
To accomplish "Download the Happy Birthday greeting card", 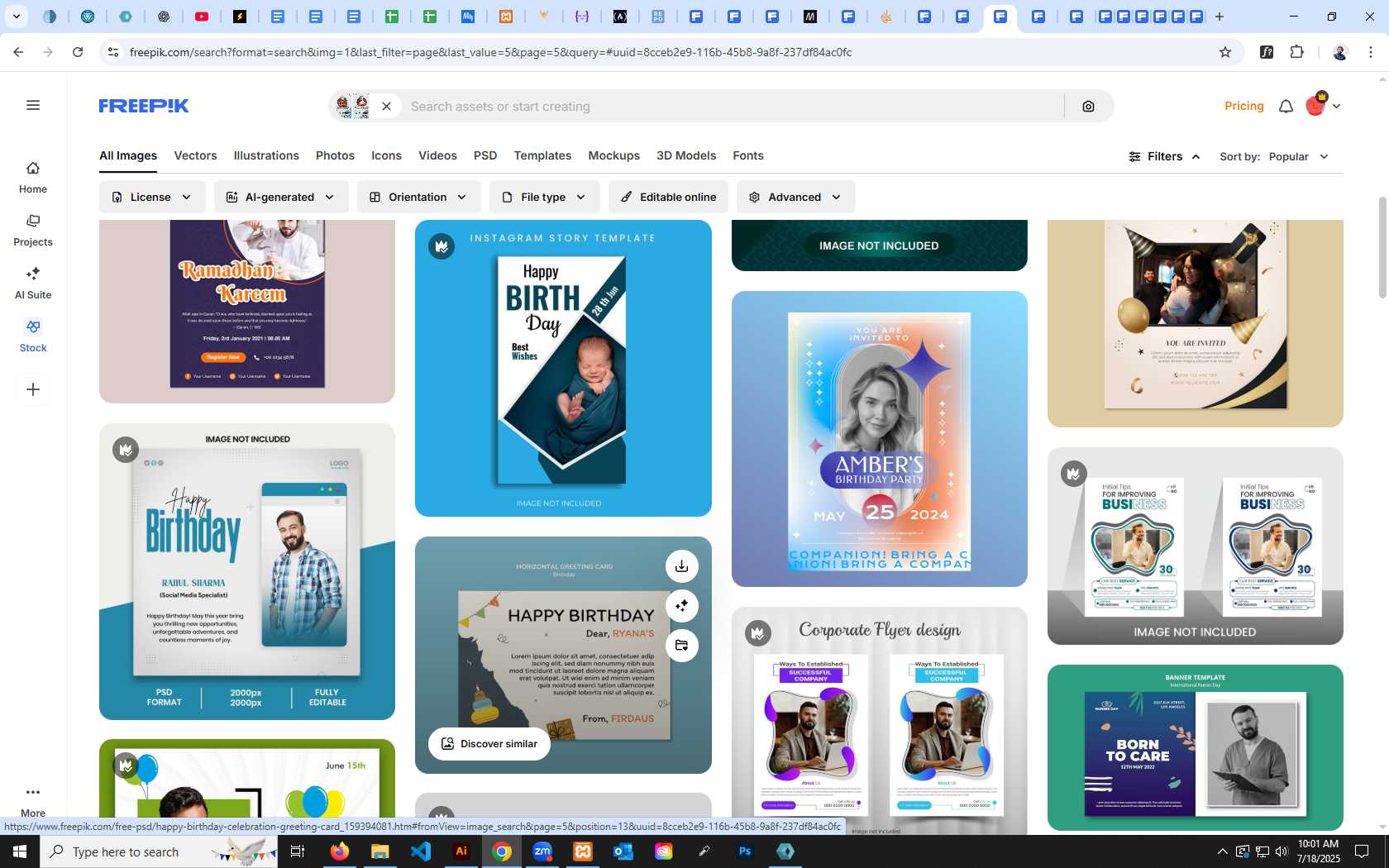I will (x=681, y=566).
